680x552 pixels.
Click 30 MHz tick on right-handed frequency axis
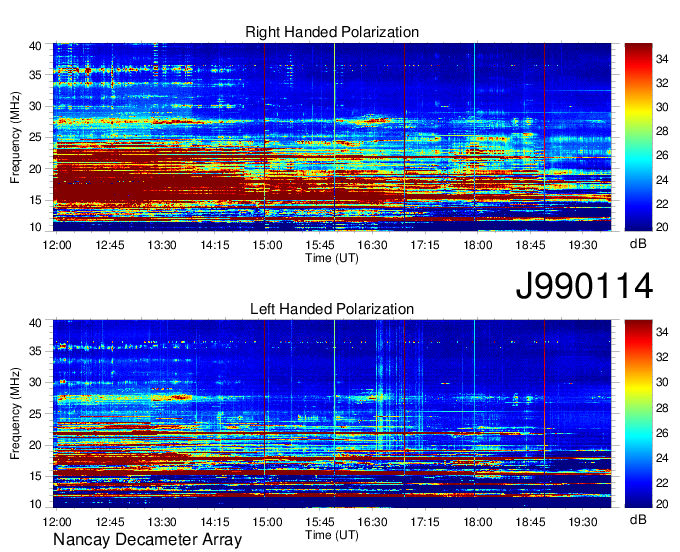35,106
